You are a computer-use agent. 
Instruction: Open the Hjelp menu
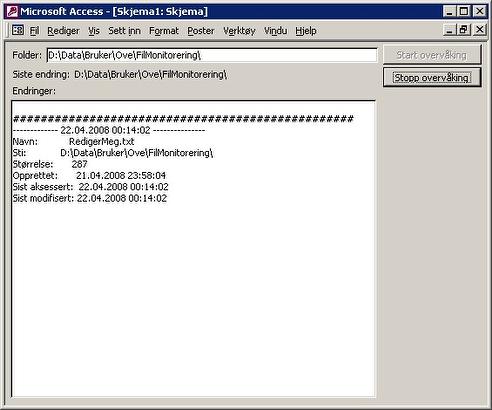306,31
